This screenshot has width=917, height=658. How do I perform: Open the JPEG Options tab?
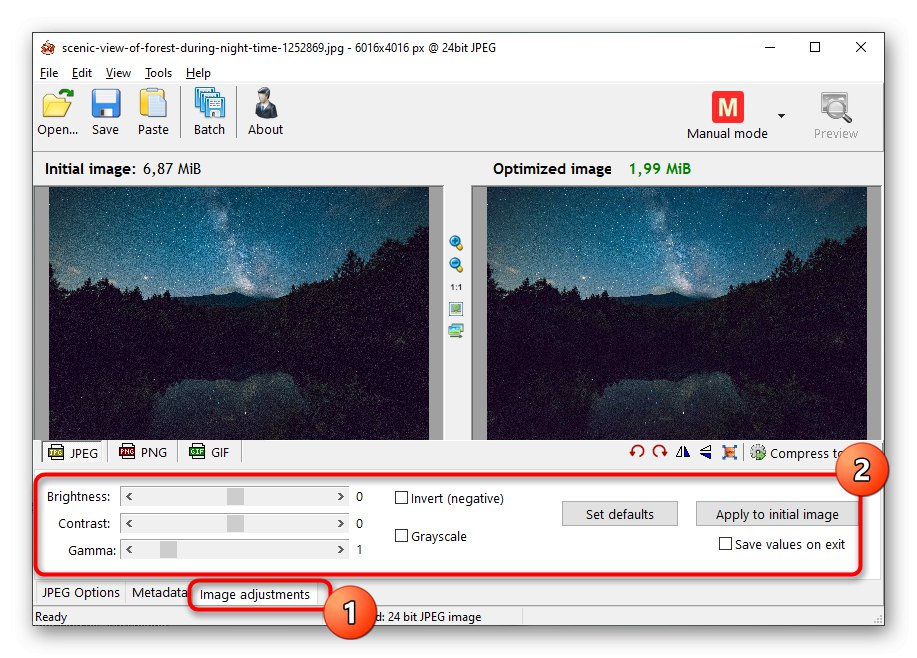pyautogui.click(x=81, y=592)
